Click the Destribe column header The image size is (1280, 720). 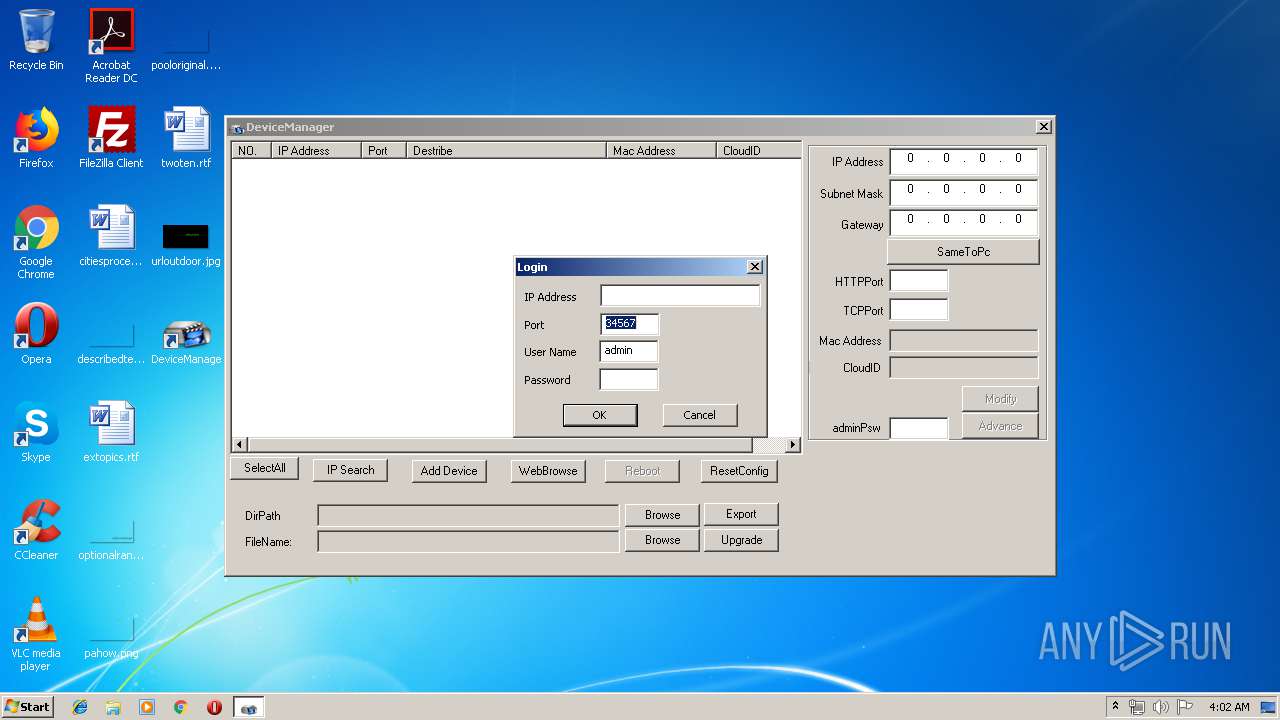(506, 151)
